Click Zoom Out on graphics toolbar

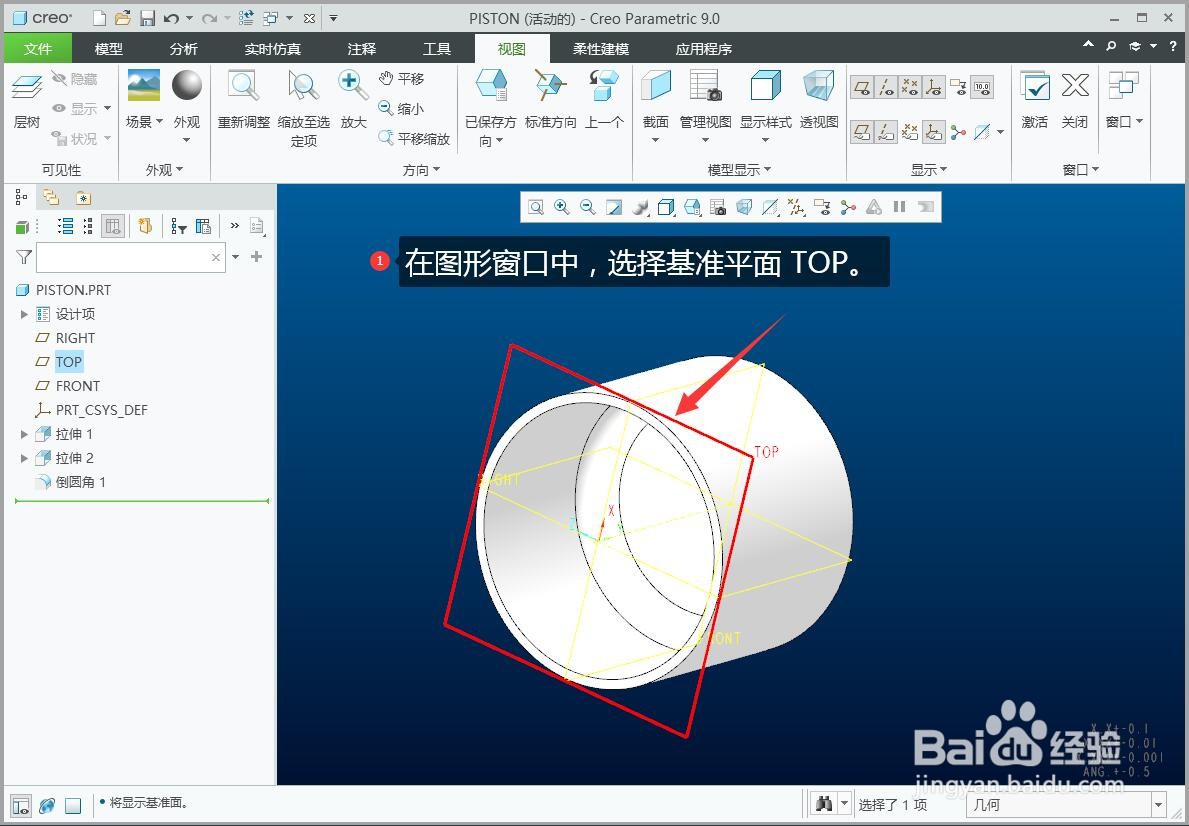point(588,207)
